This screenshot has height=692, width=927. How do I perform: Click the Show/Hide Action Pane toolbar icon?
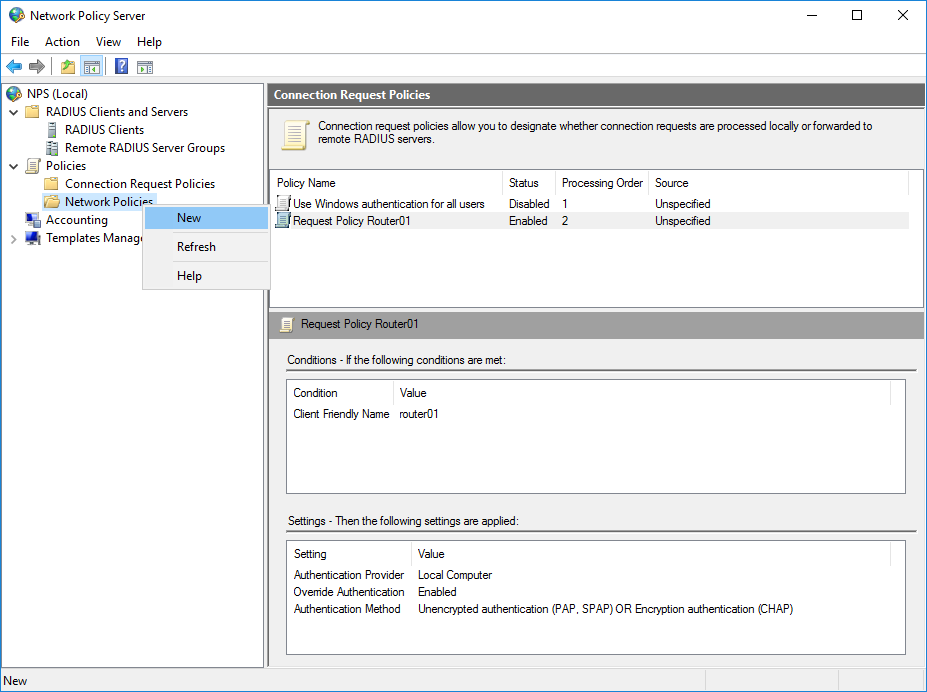point(146,66)
